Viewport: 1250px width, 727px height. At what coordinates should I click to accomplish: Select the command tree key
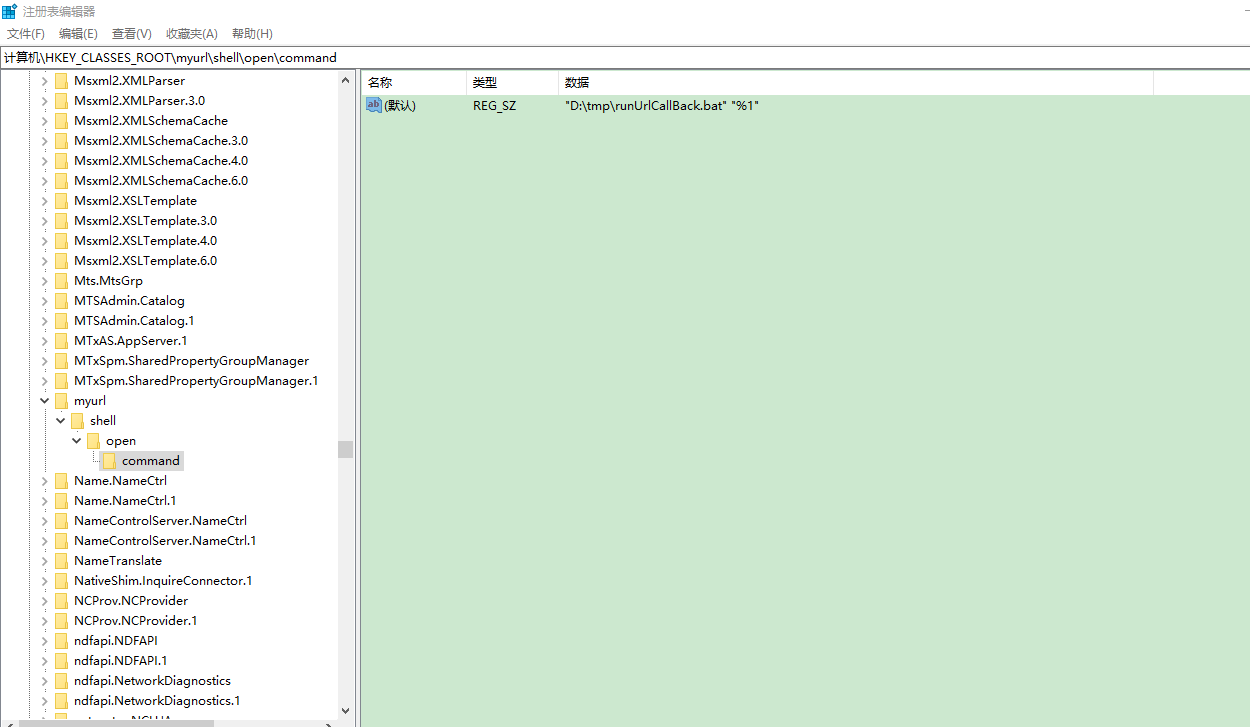pos(151,460)
